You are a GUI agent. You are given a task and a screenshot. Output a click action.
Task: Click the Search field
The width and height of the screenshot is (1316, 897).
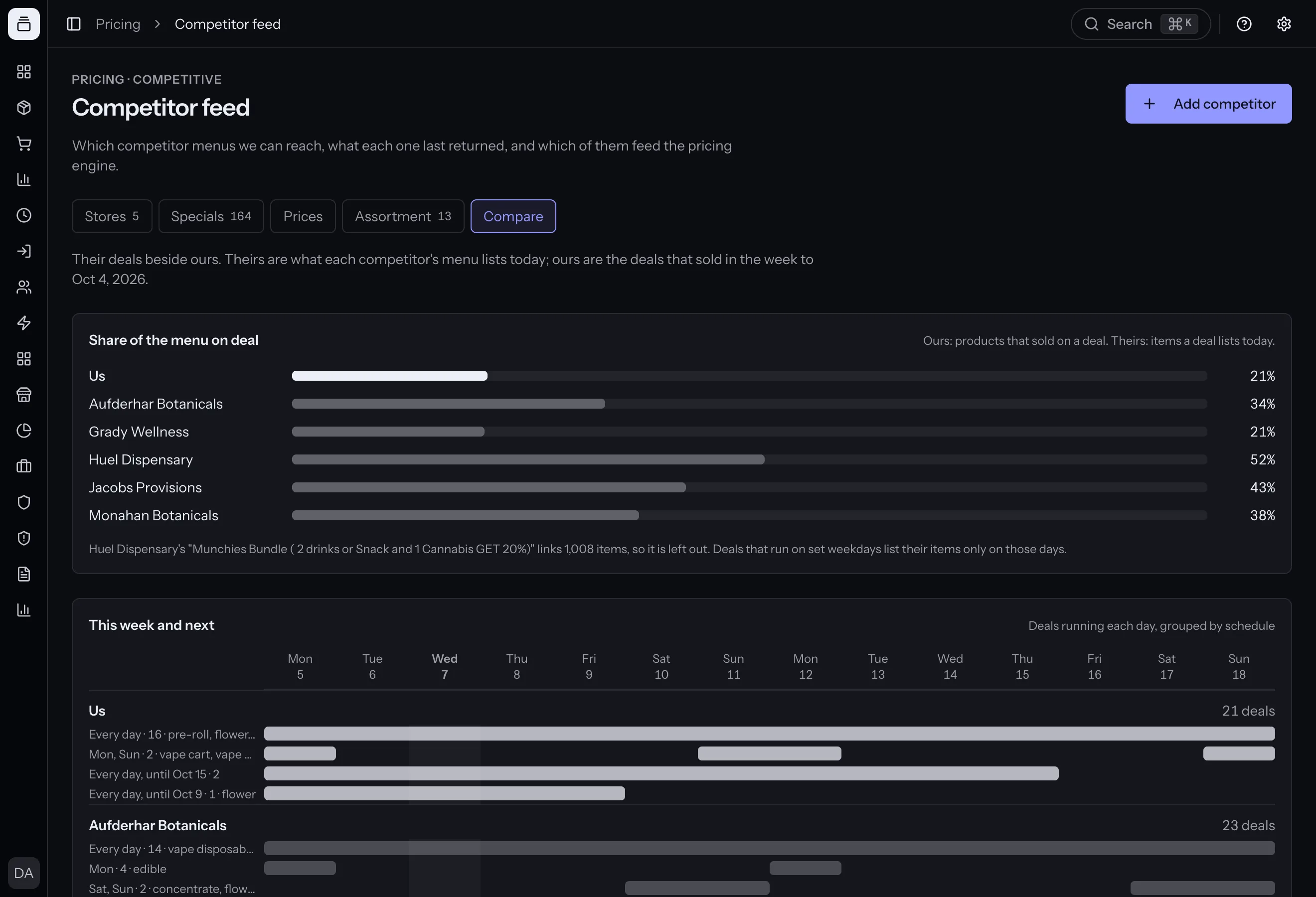coord(1141,24)
